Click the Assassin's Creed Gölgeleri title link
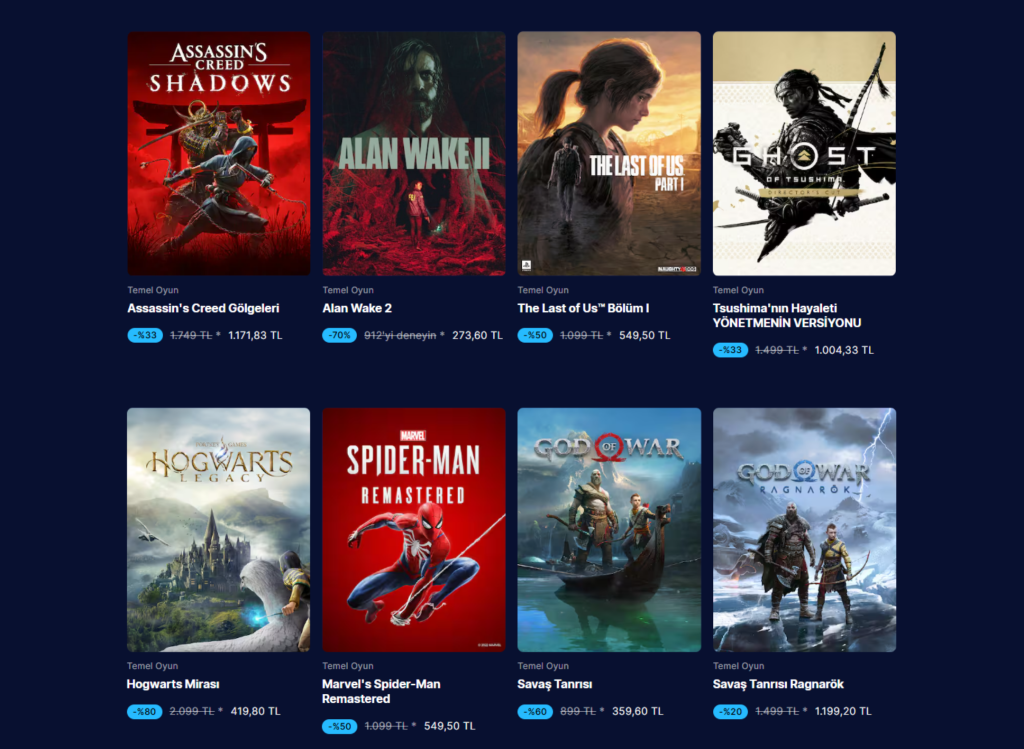 [x=203, y=308]
